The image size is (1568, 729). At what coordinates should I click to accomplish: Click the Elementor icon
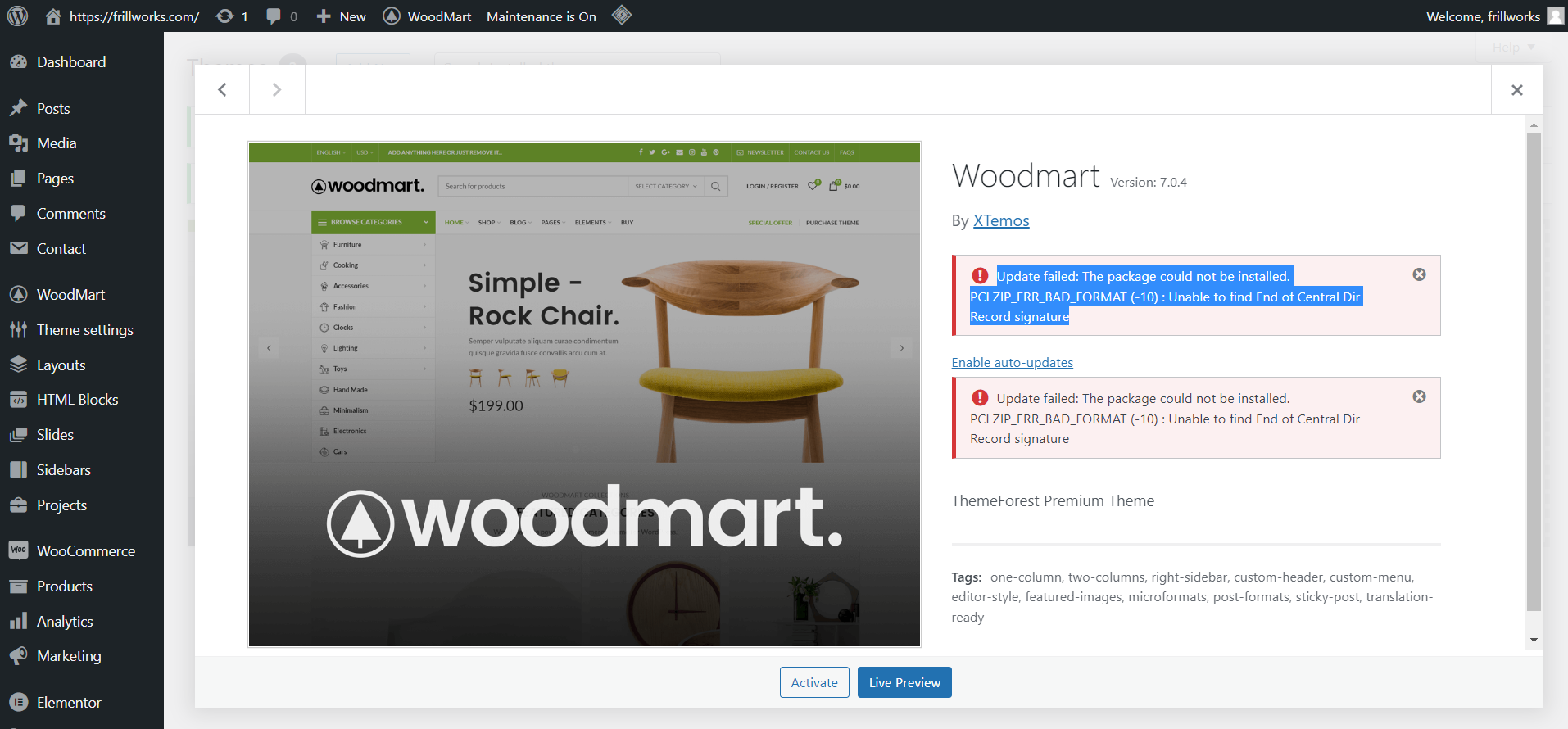click(x=19, y=703)
